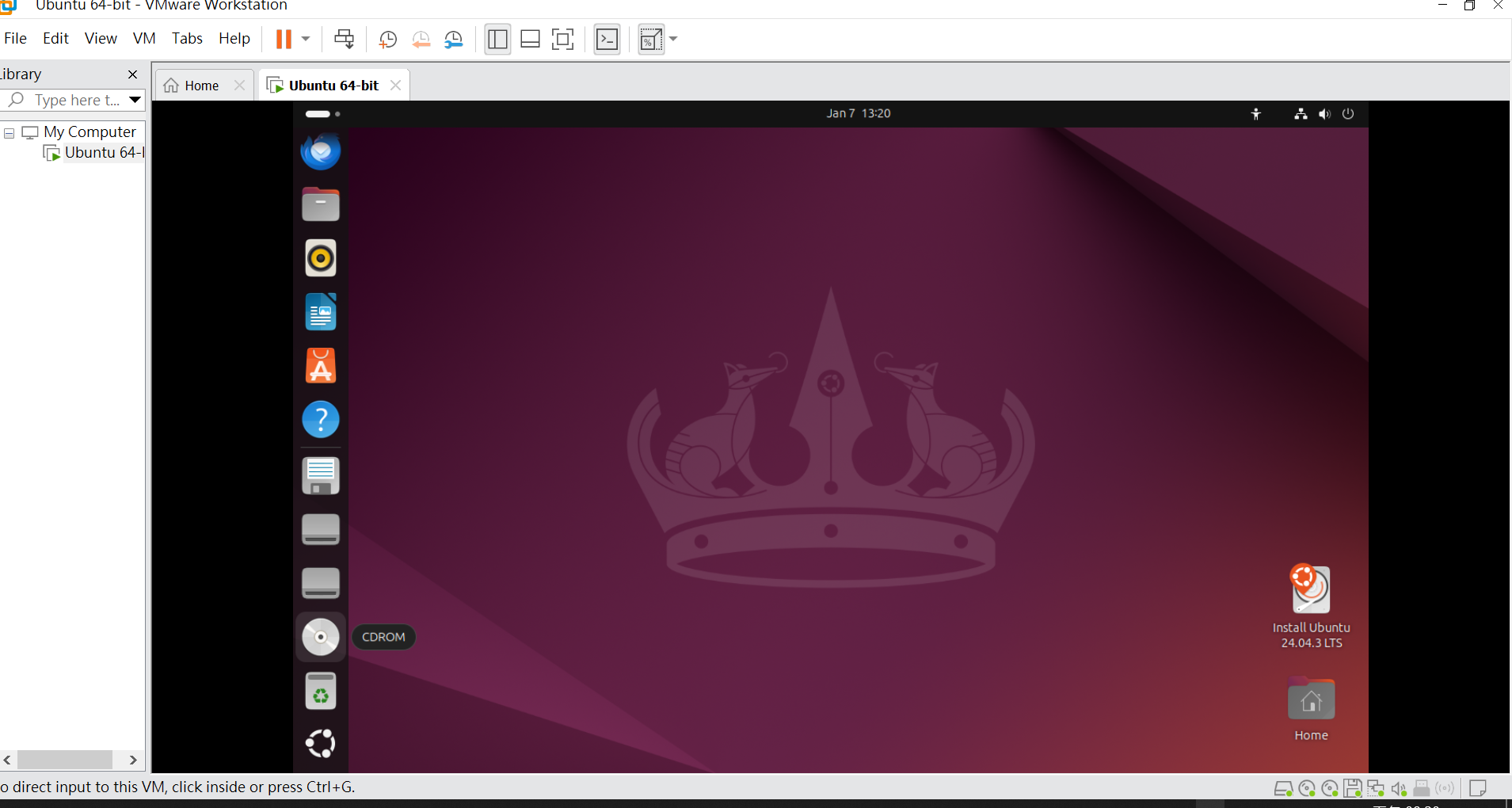Toggle the Unity console view button
This screenshot has width=1512, height=808.
coord(607,38)
